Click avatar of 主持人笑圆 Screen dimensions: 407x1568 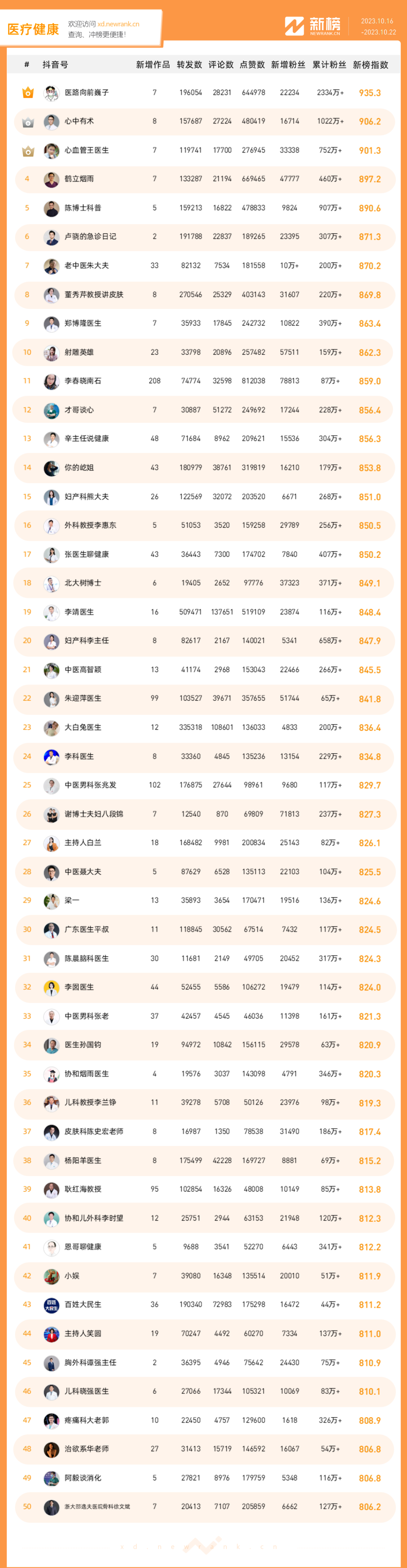[51, 1334]
